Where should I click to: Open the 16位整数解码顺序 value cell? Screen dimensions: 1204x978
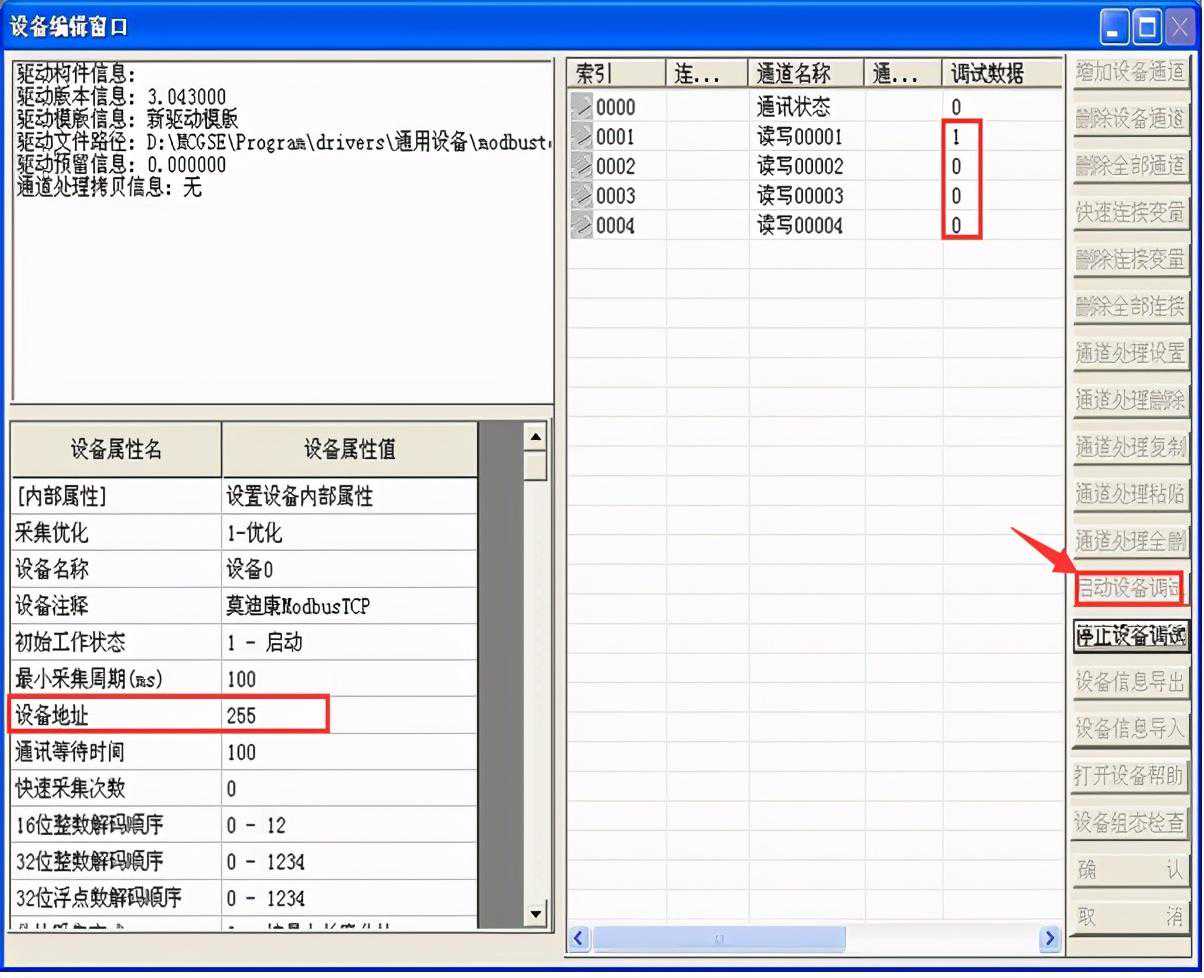pos(348,825)
